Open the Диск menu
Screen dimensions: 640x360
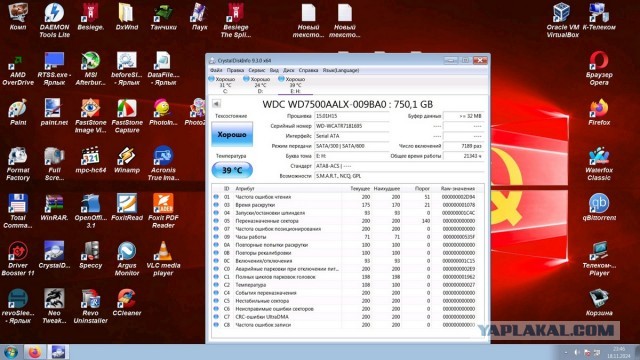[289, 70]
